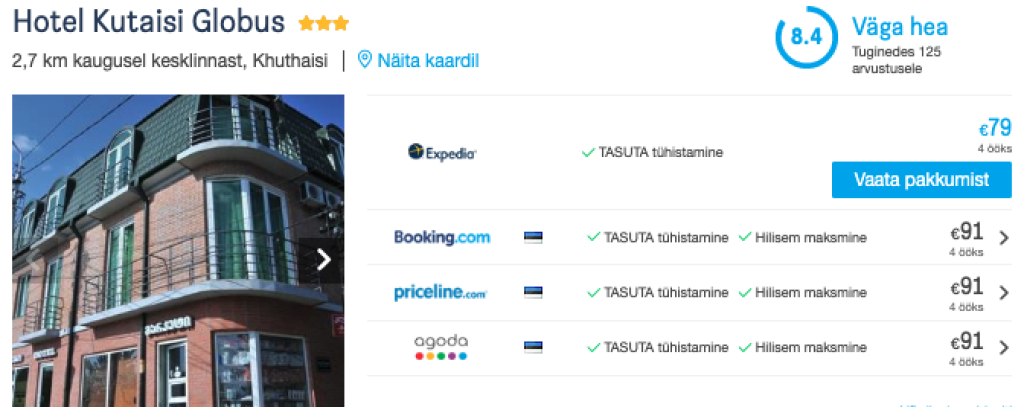
Task: Show next hotel photo with arrow
Action: click(x=323, y=260)
